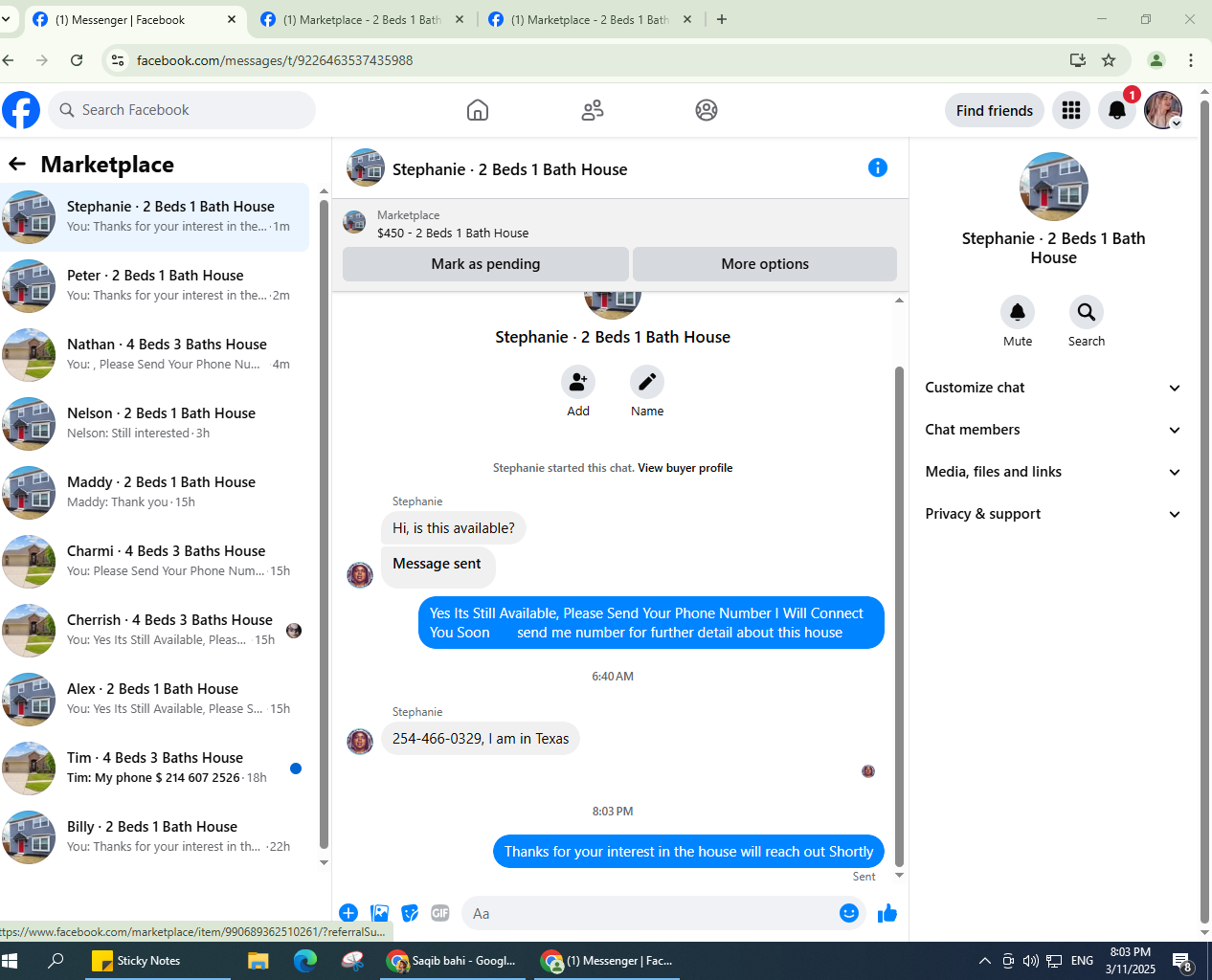Click More options button

(765, 264)
